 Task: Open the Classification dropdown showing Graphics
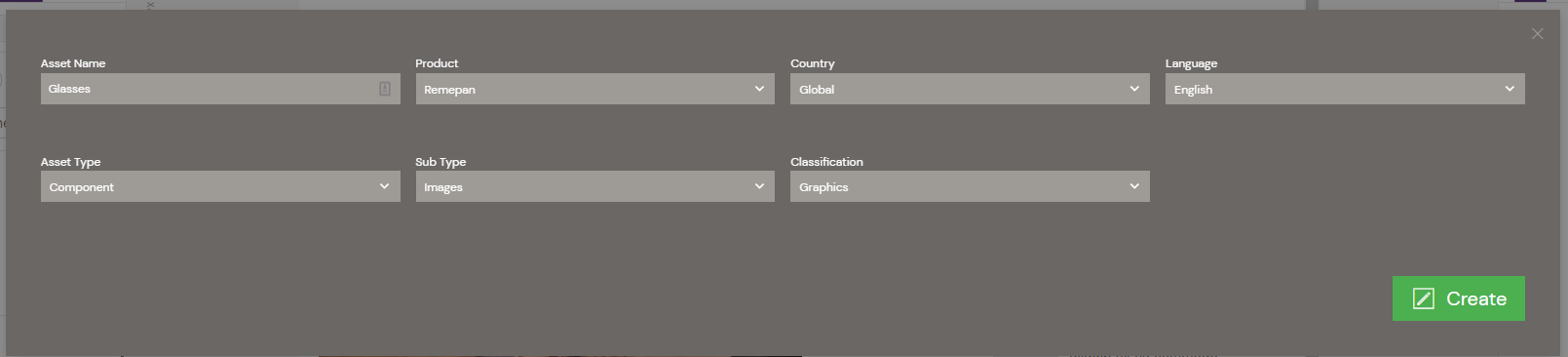pos(970,186)
